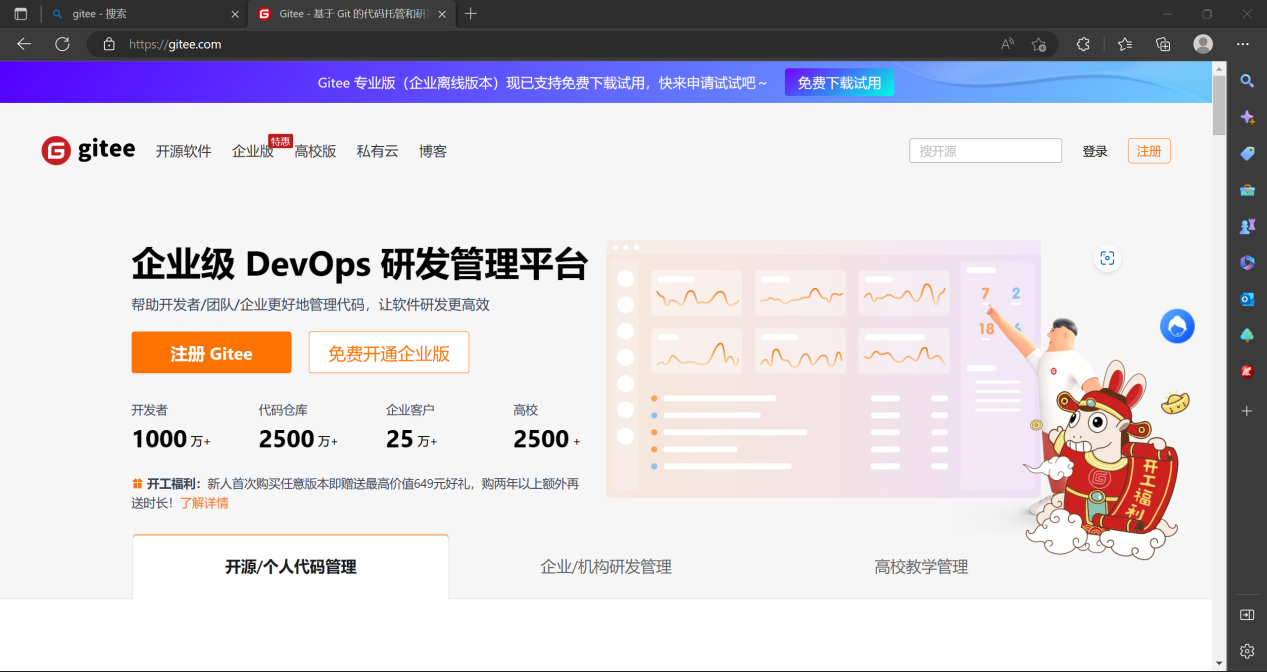Viewport: 1267px width, 672px height.
Task: Click the 注册 Gitee button
Action: 211,352
